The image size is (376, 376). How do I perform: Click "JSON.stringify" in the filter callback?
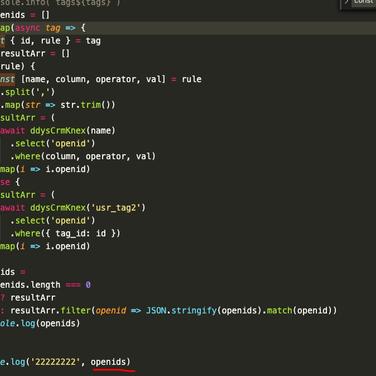coord(181,311)
